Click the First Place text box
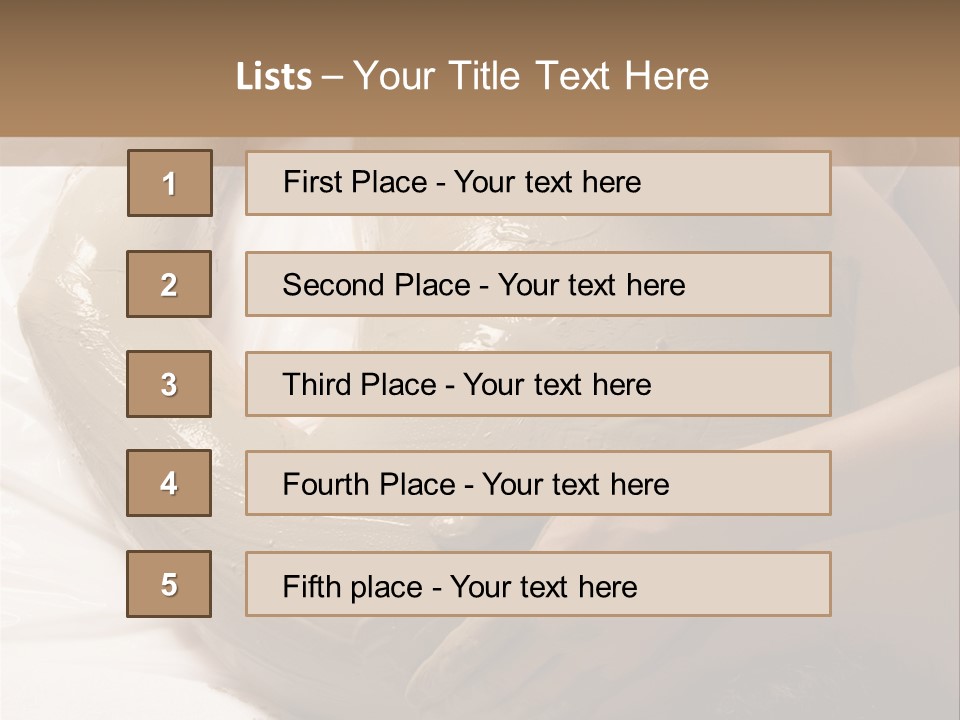The height and width of the screenshot is (720, 960). tap(538, 183)
